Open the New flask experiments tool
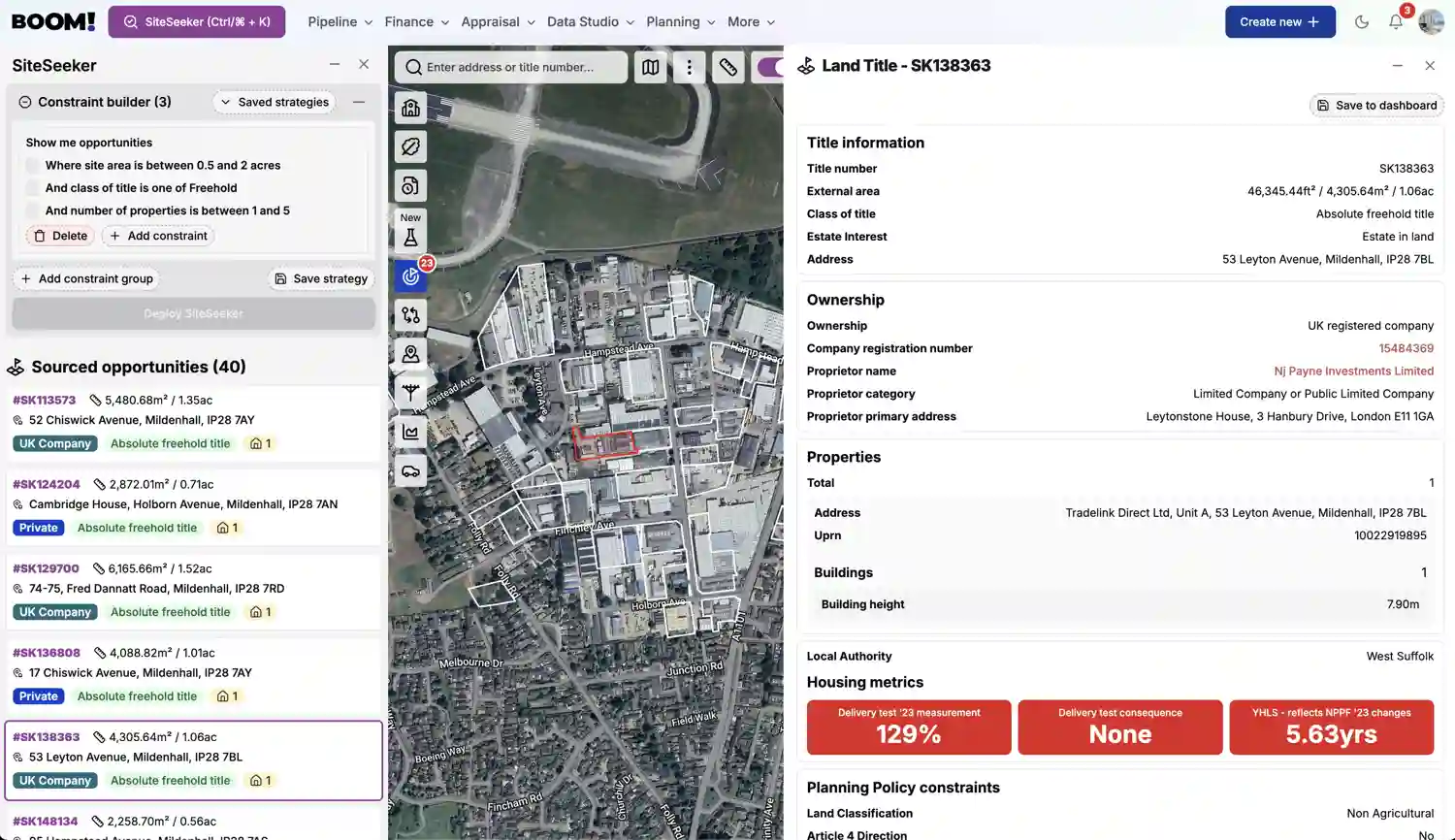Screen dimensions: 1455x840 coord(411,231)
